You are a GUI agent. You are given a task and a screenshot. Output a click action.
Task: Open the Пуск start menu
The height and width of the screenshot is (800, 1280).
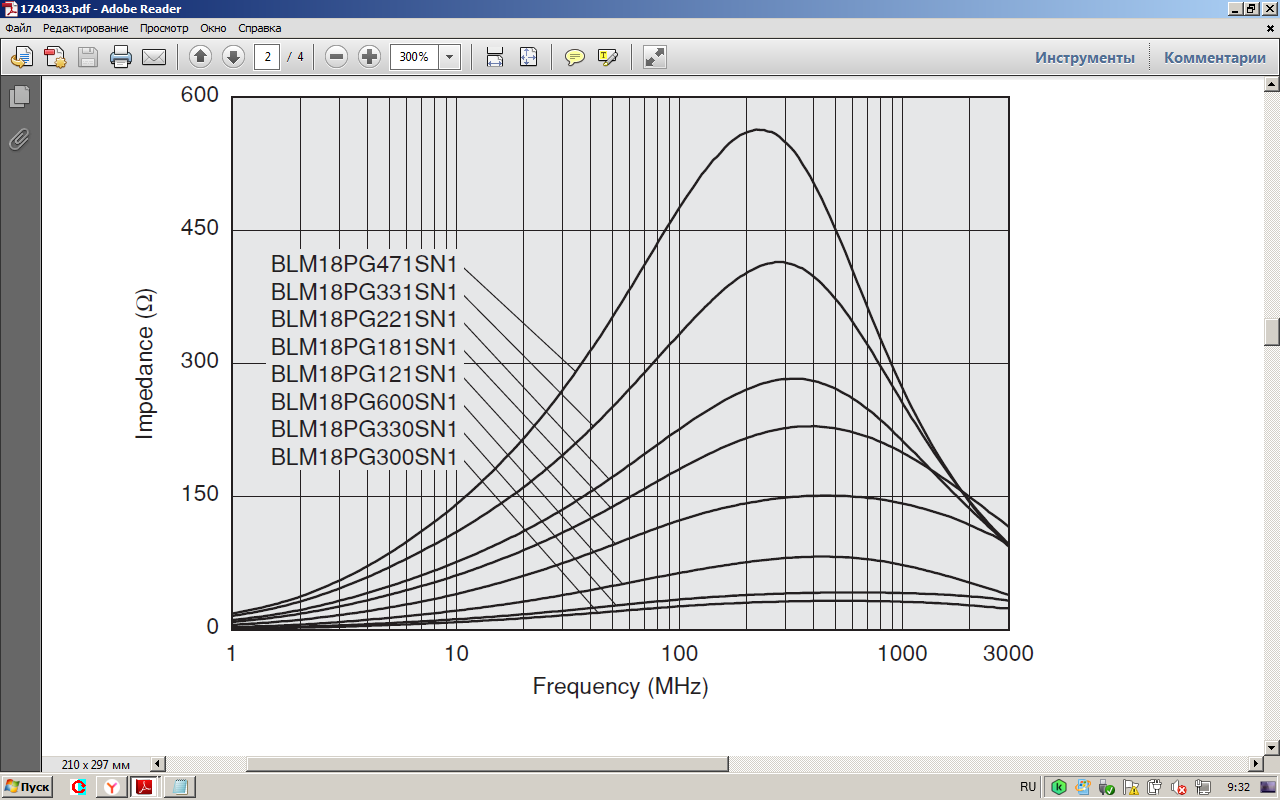coord(28,787)
